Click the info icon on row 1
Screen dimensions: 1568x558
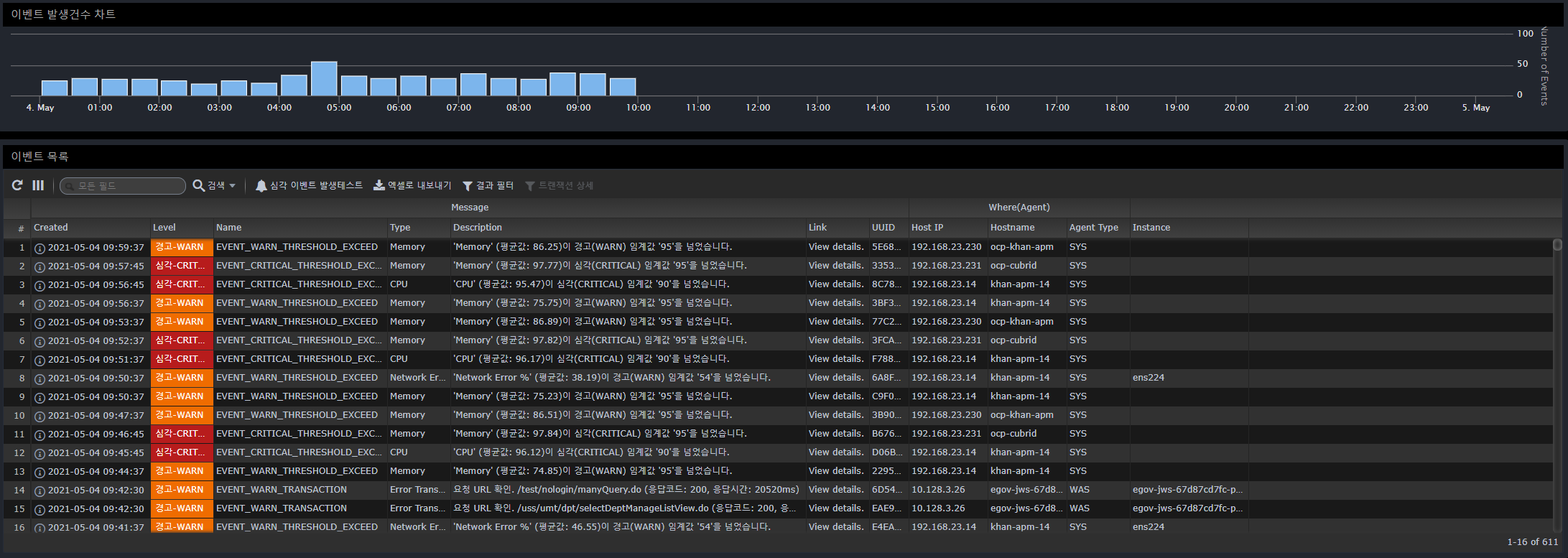[40, 248]
